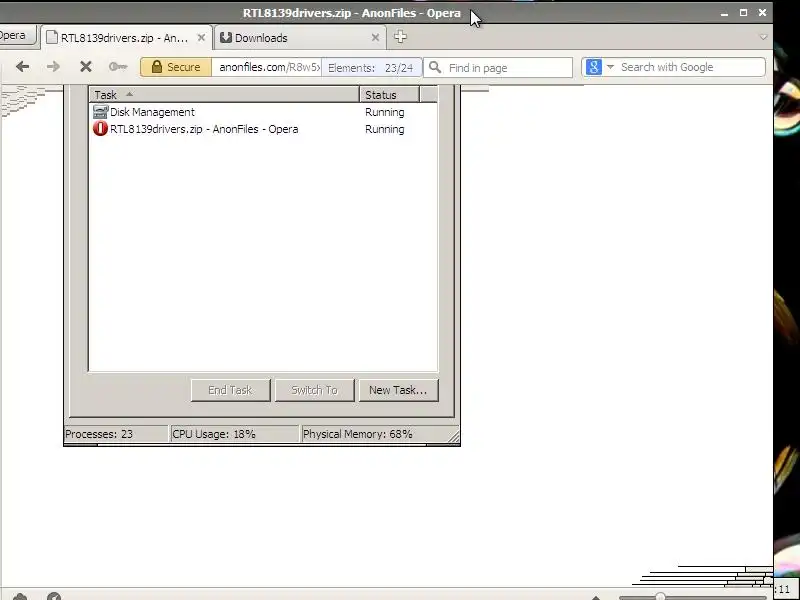Open the search engine dropdown arrow
The image size is (800, 600).
(610, 67)
